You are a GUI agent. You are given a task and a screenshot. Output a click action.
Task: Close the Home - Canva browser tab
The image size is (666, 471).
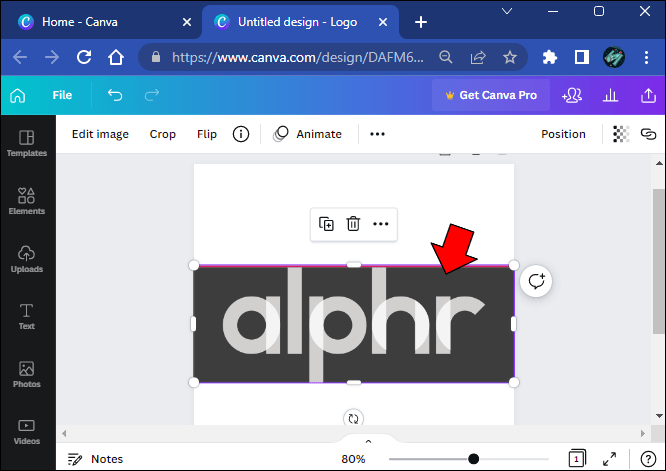click(x=187, y=22)
